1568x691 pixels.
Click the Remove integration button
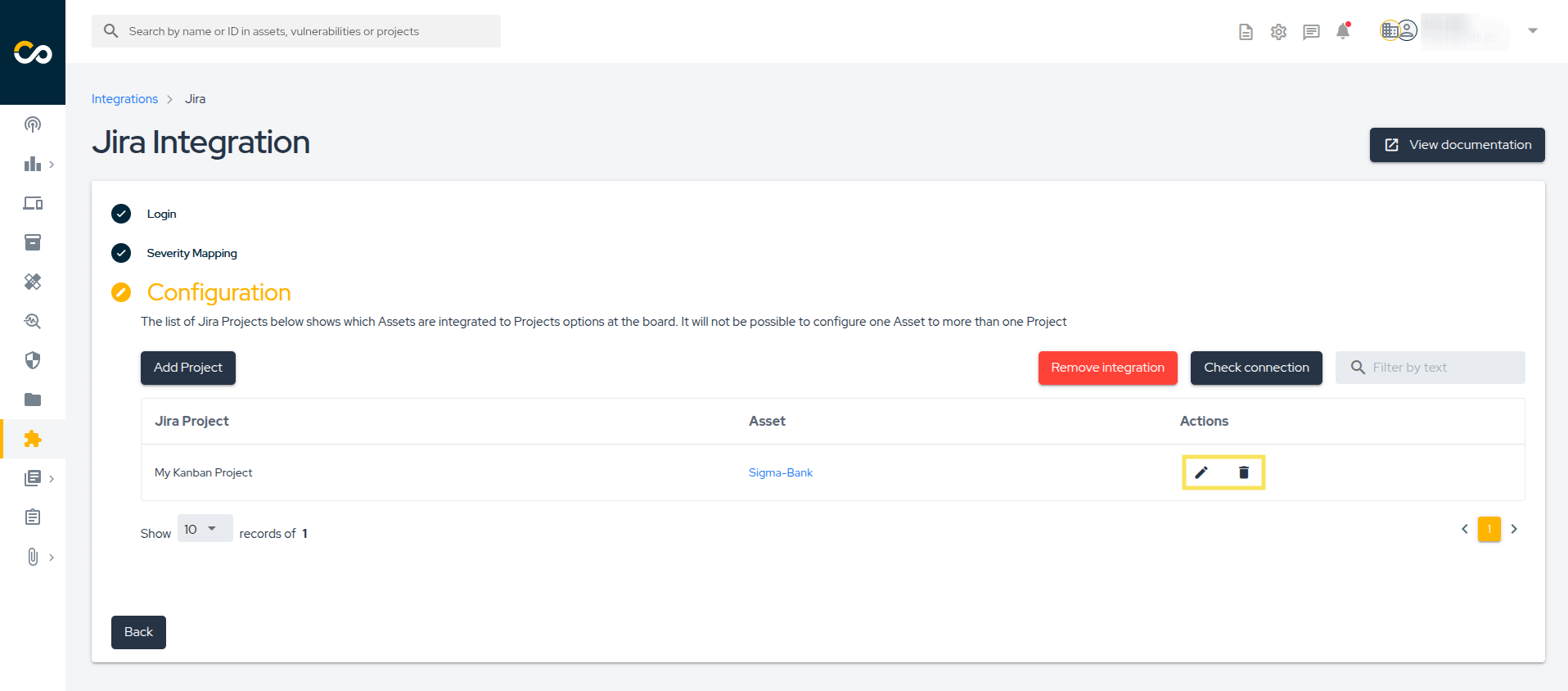tap(1107, 368)
